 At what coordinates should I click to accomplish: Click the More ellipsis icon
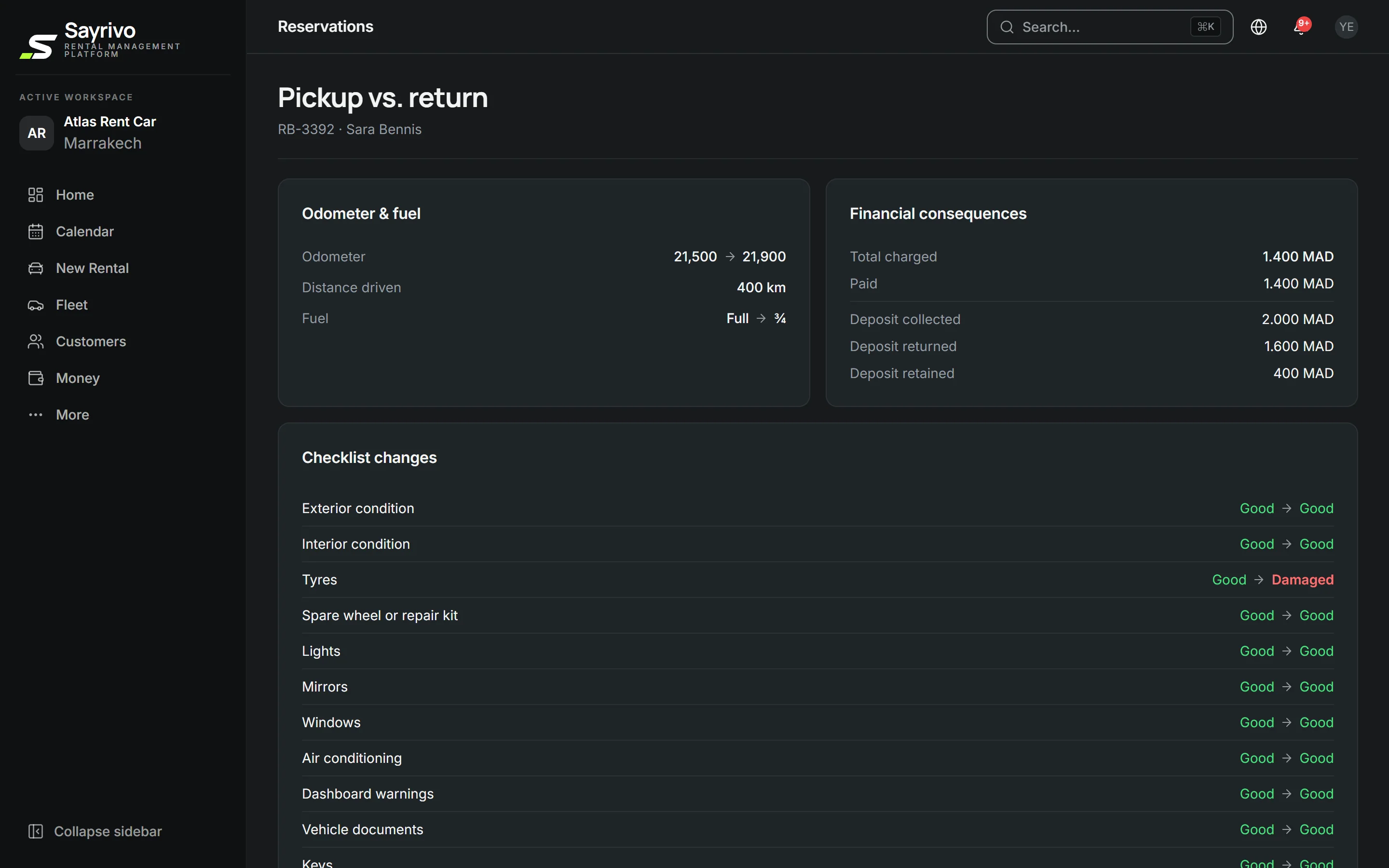36,415
